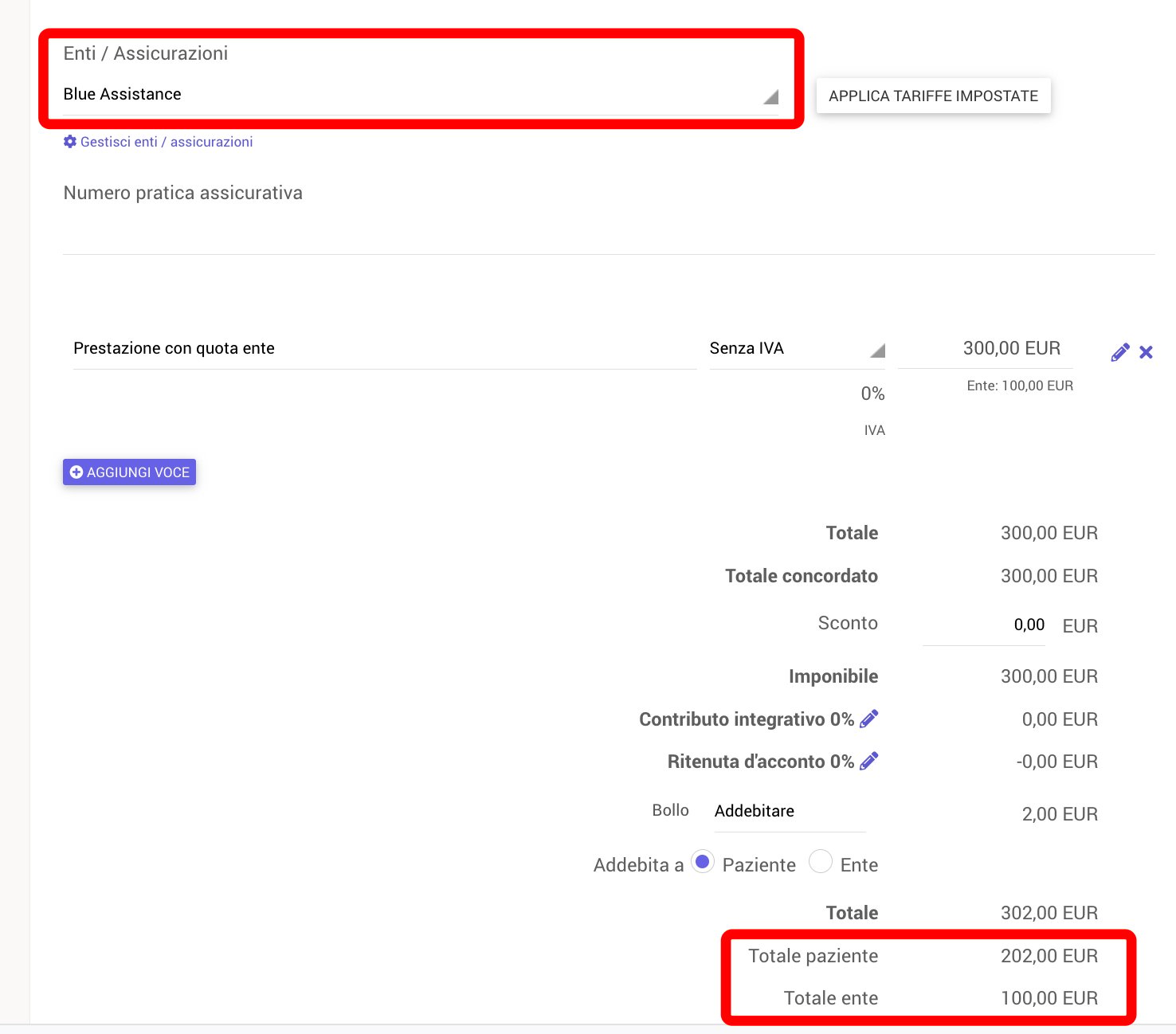Edit the Prestazione con quota ente description field

[x=385, y=349]
